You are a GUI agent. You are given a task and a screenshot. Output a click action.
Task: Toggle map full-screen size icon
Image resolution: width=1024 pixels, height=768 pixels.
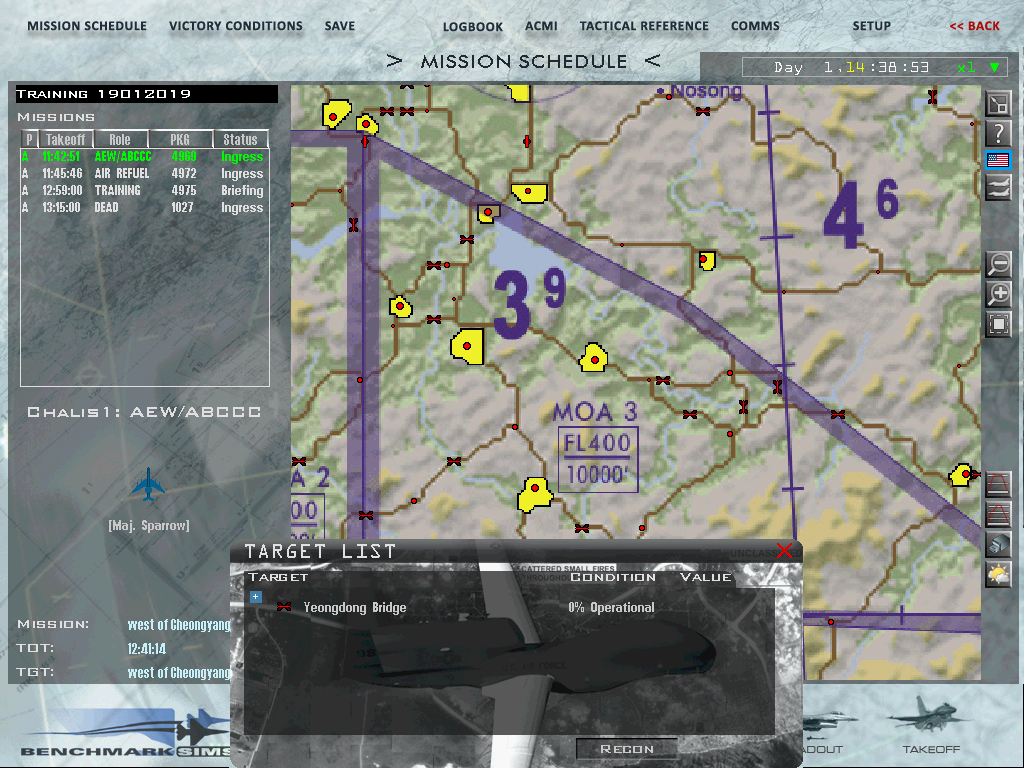tap(998, 104)
